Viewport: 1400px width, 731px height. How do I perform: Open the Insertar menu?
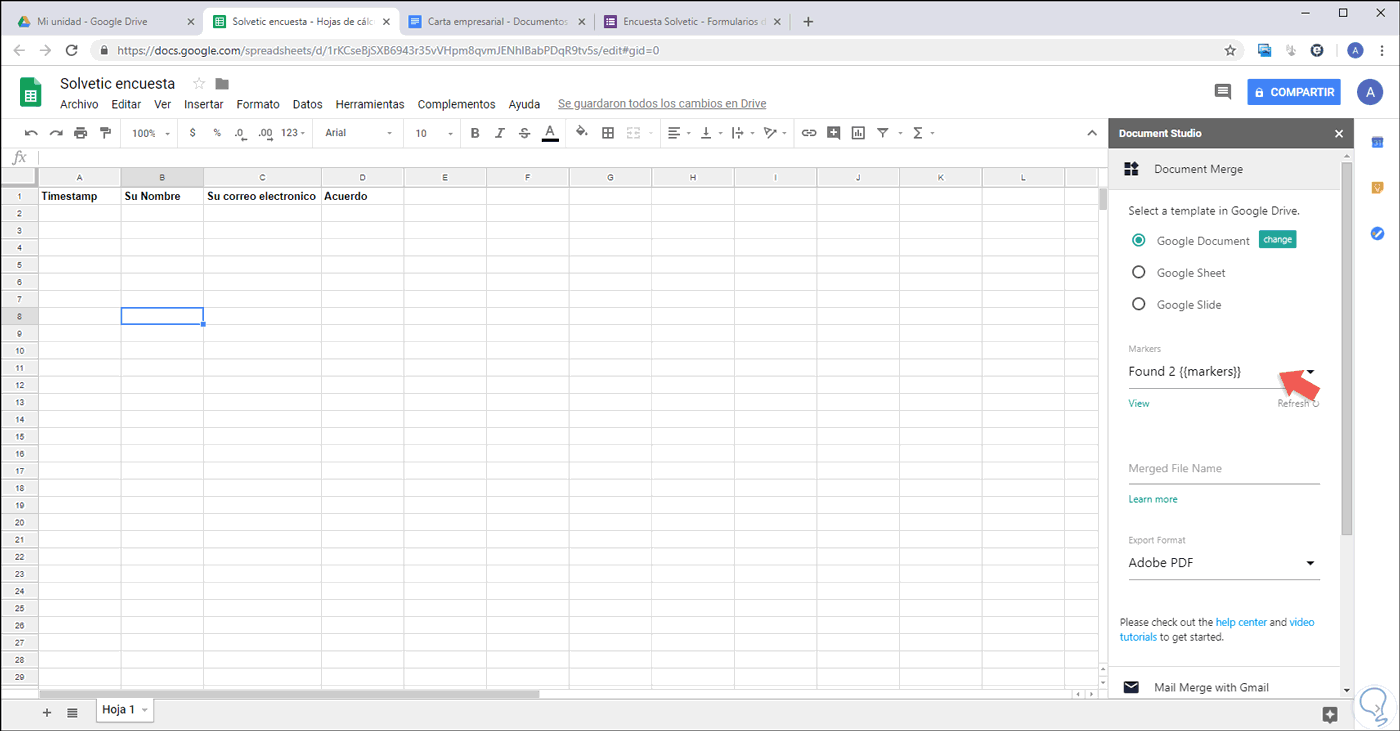click(204, 104)
